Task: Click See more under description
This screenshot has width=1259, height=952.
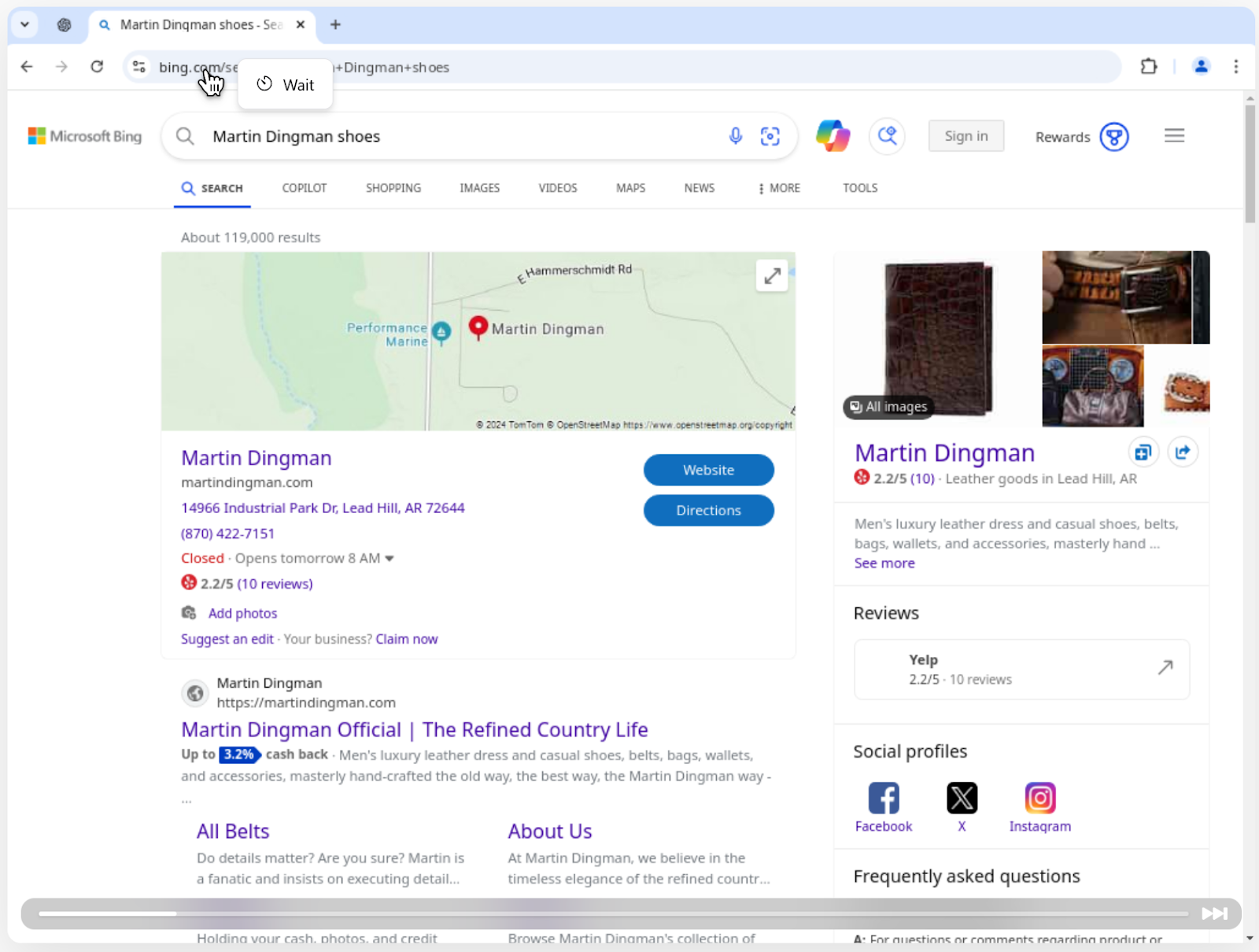Action: pos(884,563)
